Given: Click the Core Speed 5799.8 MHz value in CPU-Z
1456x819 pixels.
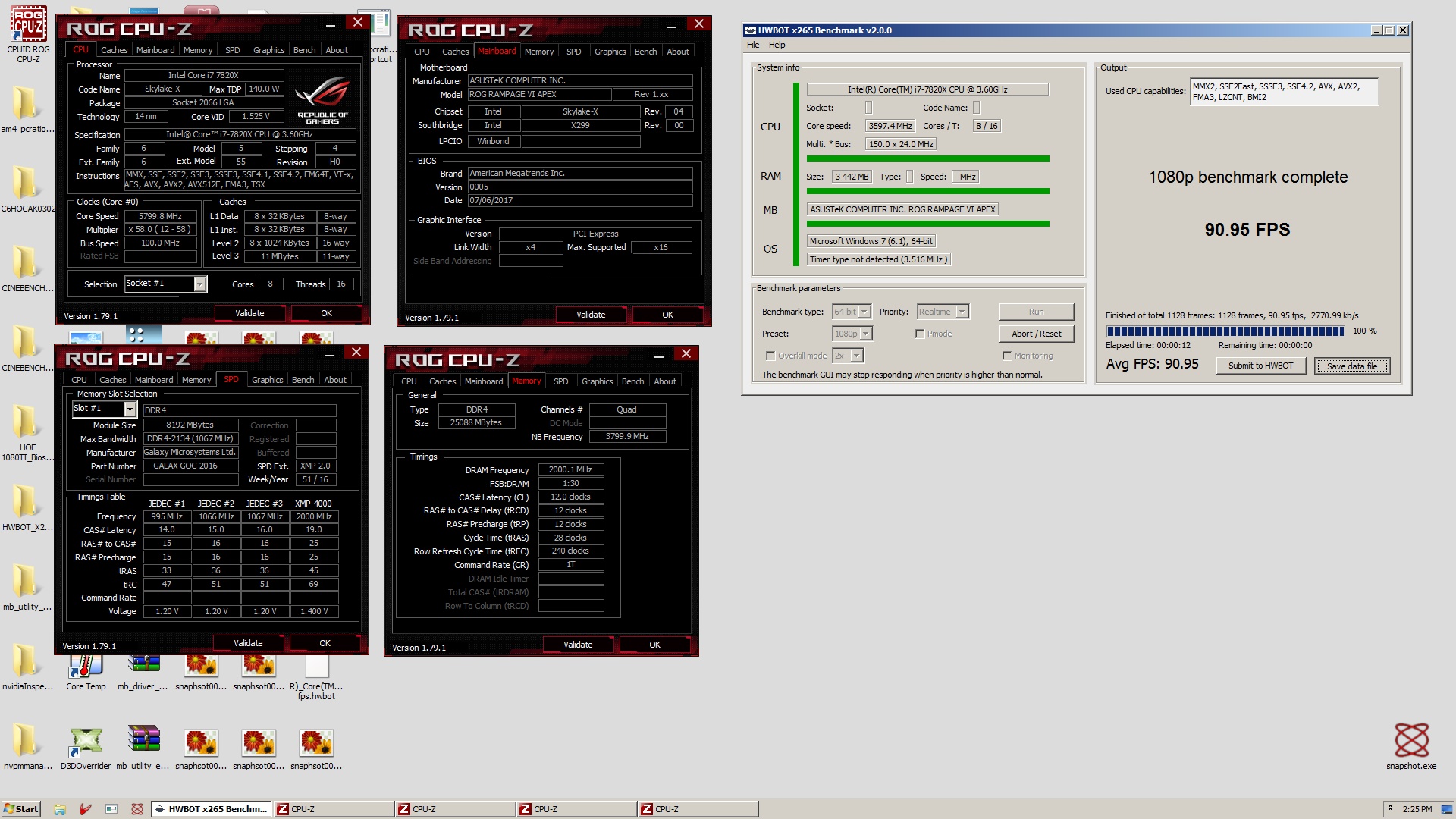Looking at the screenshot, I should pos(160,216).
